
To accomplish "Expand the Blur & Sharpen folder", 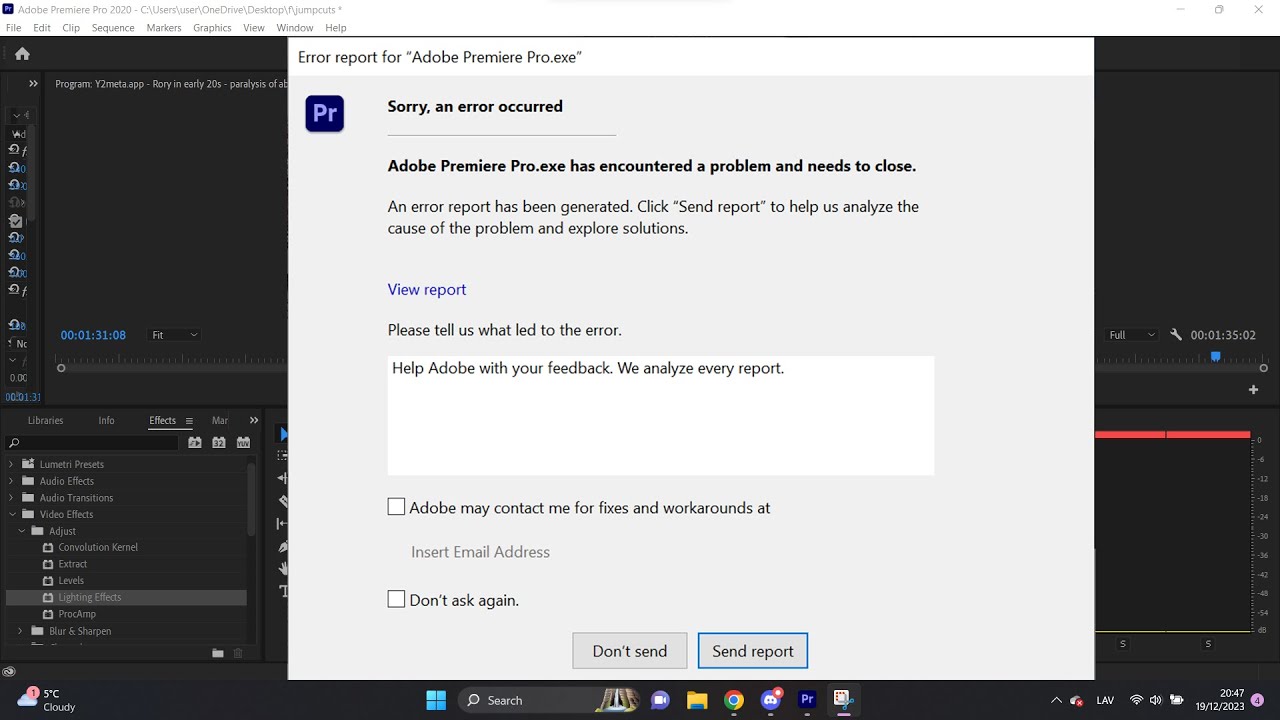I will pyautogui.click(x=21, y=631).
